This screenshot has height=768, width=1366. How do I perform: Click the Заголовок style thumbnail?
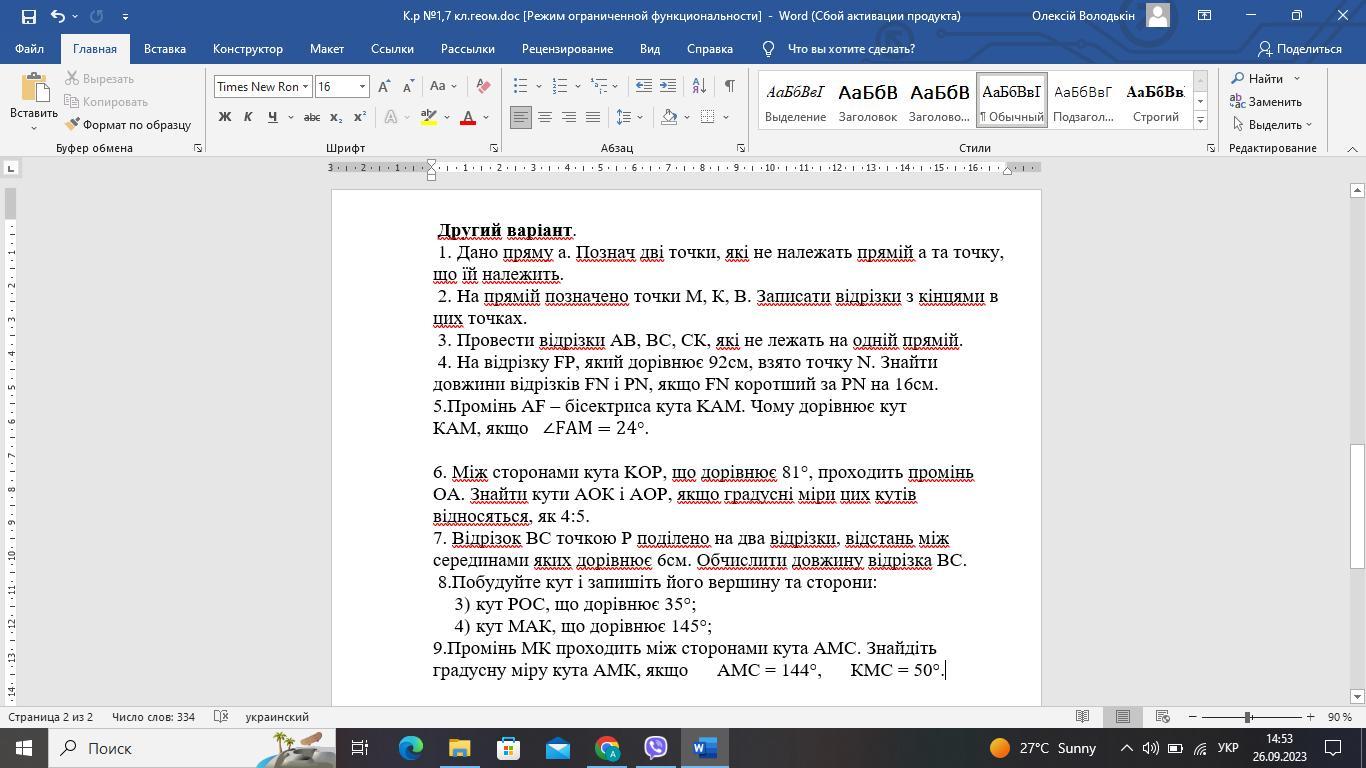click(867, 101)
